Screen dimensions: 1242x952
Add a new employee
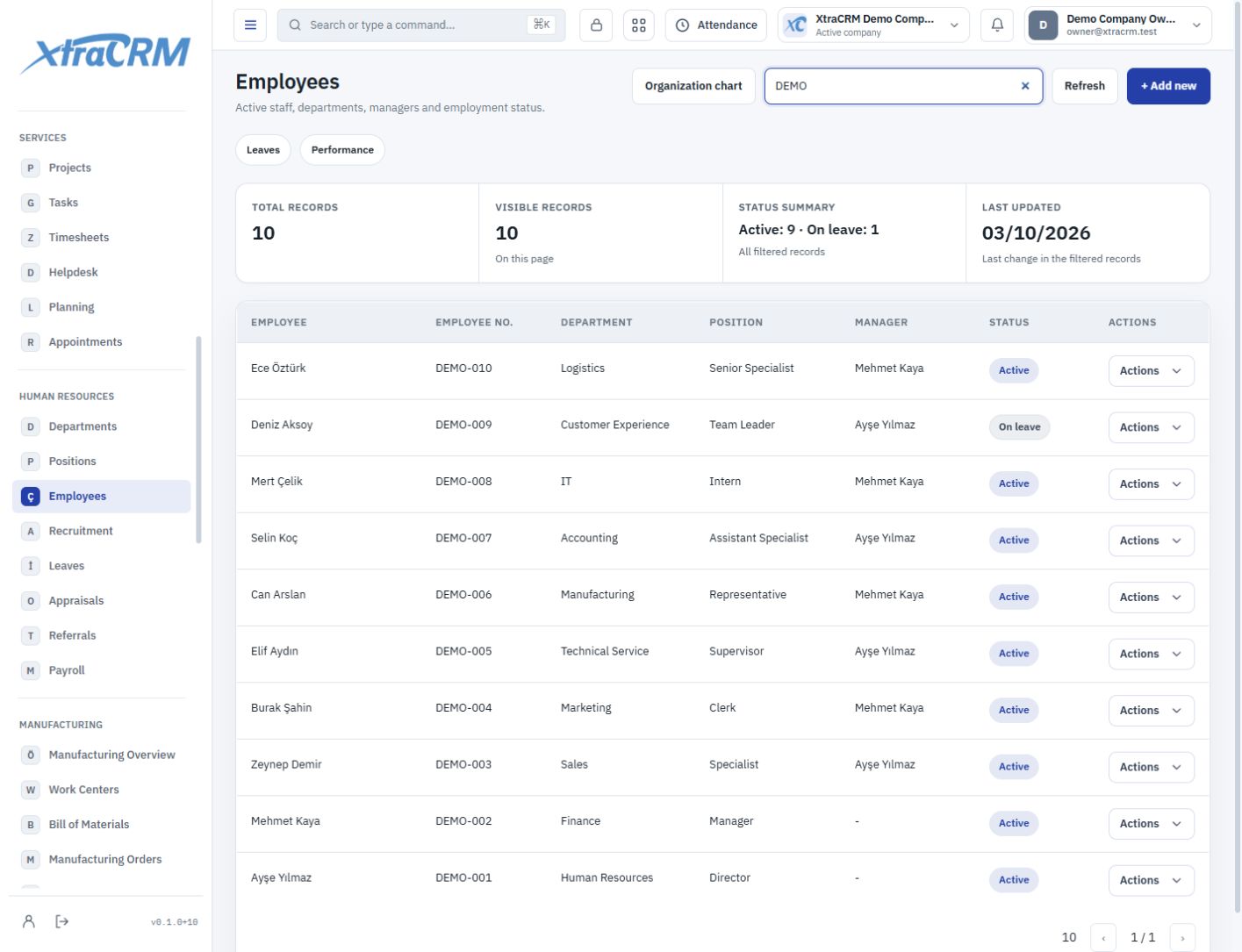(1168, 86)
